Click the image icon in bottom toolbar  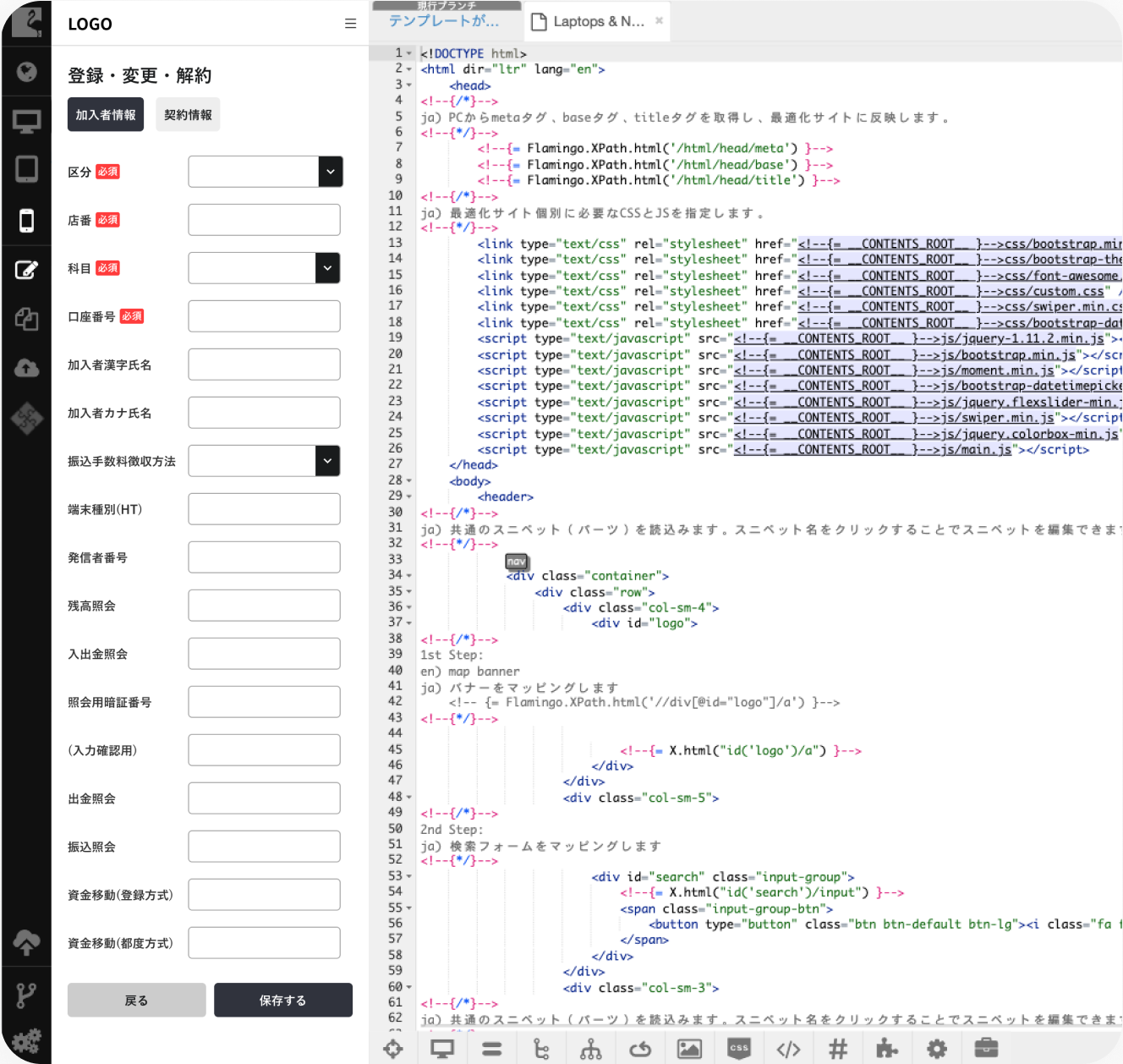pyautogui.click(x=689, y=1050)
